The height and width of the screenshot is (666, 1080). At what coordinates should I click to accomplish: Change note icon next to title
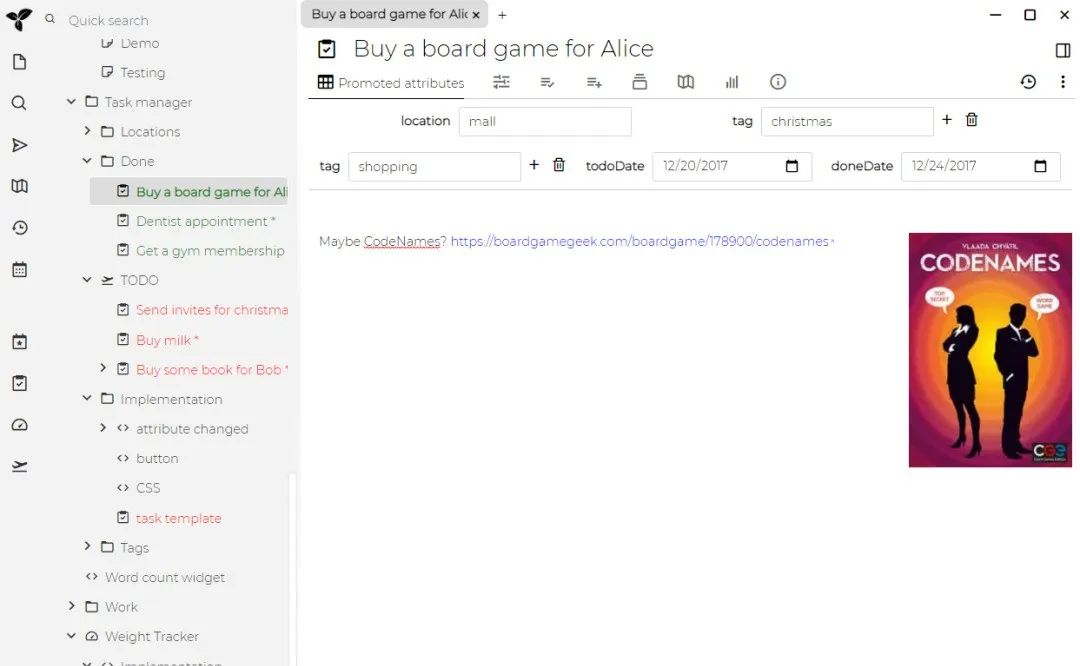[326, 49]
